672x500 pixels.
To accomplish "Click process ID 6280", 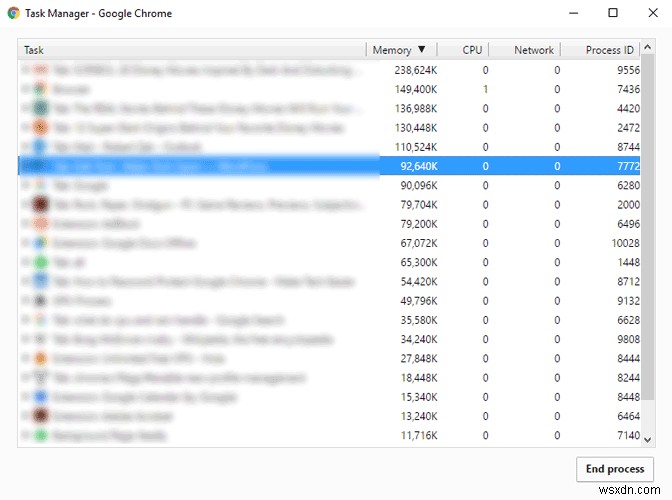I will point(628,186).
